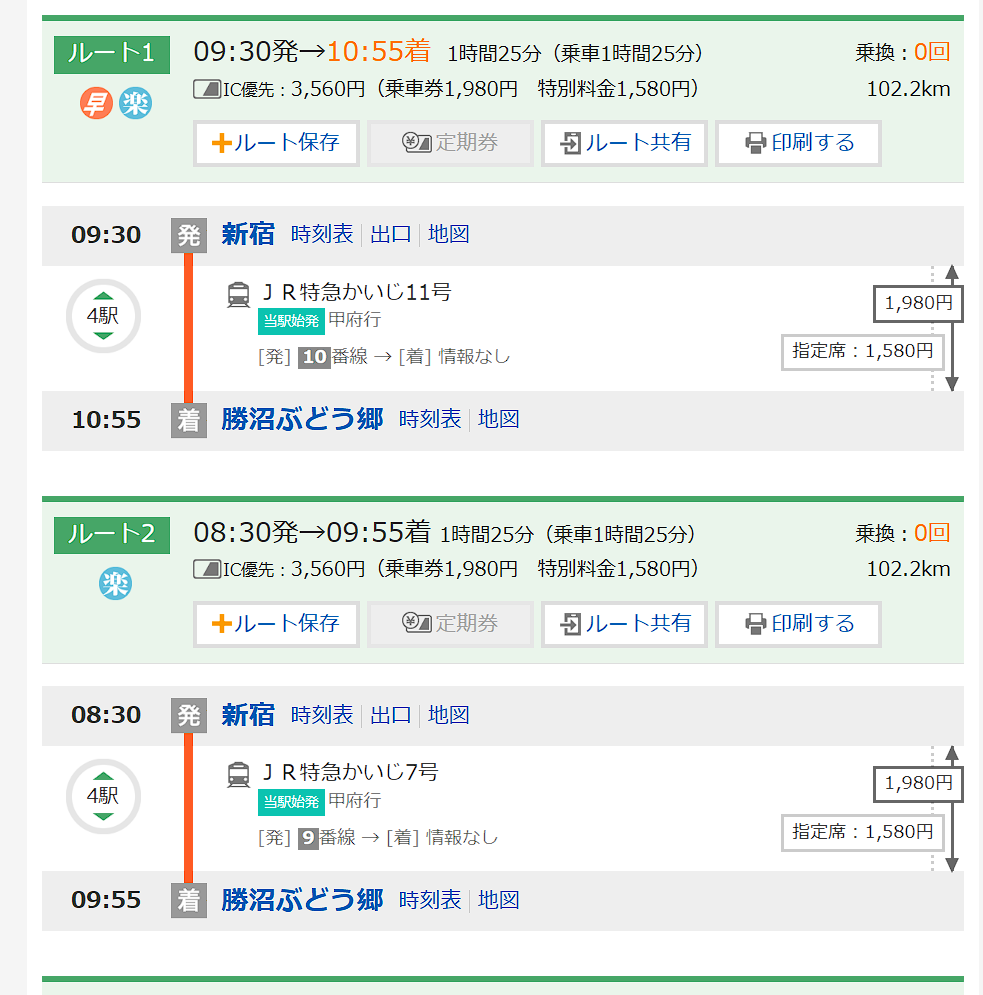Click the 定期券 button in Route 1

(450, 143)
